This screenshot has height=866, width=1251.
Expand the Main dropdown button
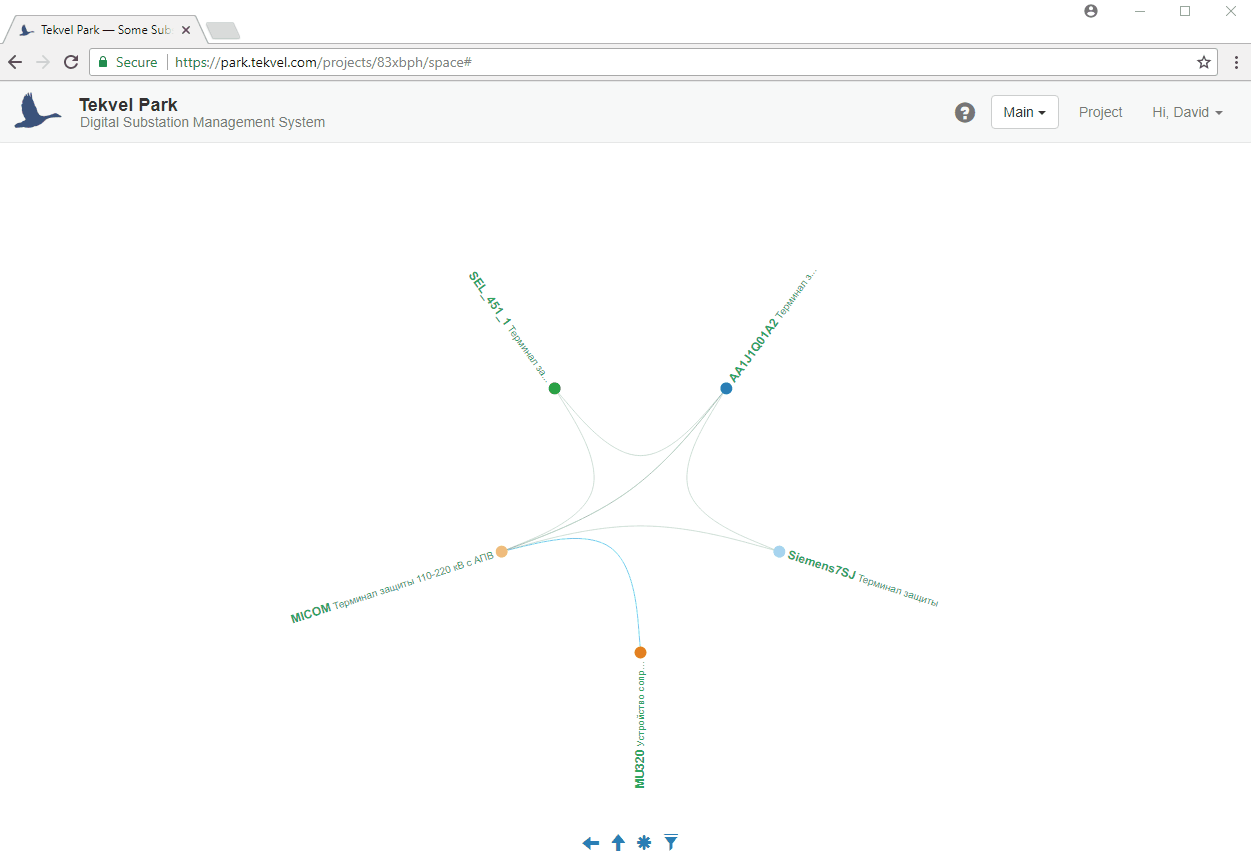(x=1025, y=112)
